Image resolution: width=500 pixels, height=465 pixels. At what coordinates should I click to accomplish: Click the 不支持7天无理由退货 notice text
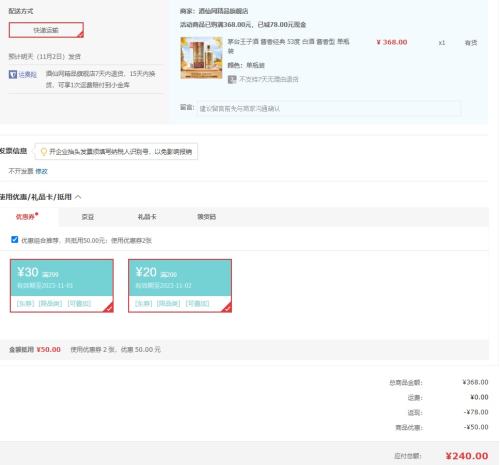(x=269, y=79)
